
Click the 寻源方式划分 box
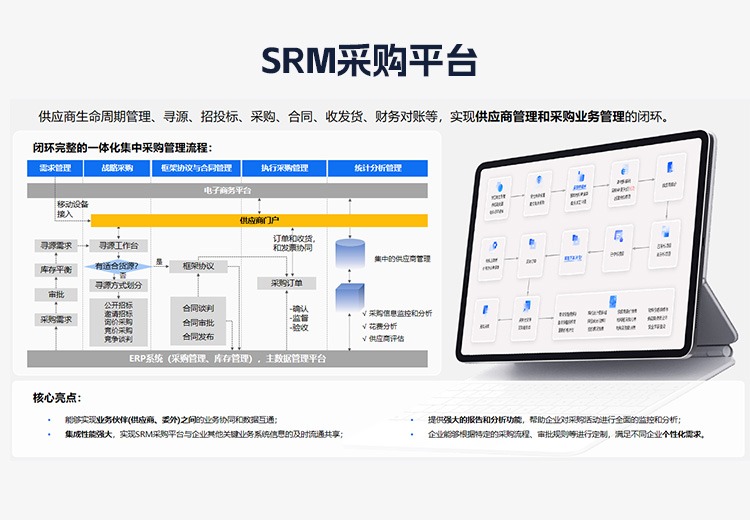(119, 286)
